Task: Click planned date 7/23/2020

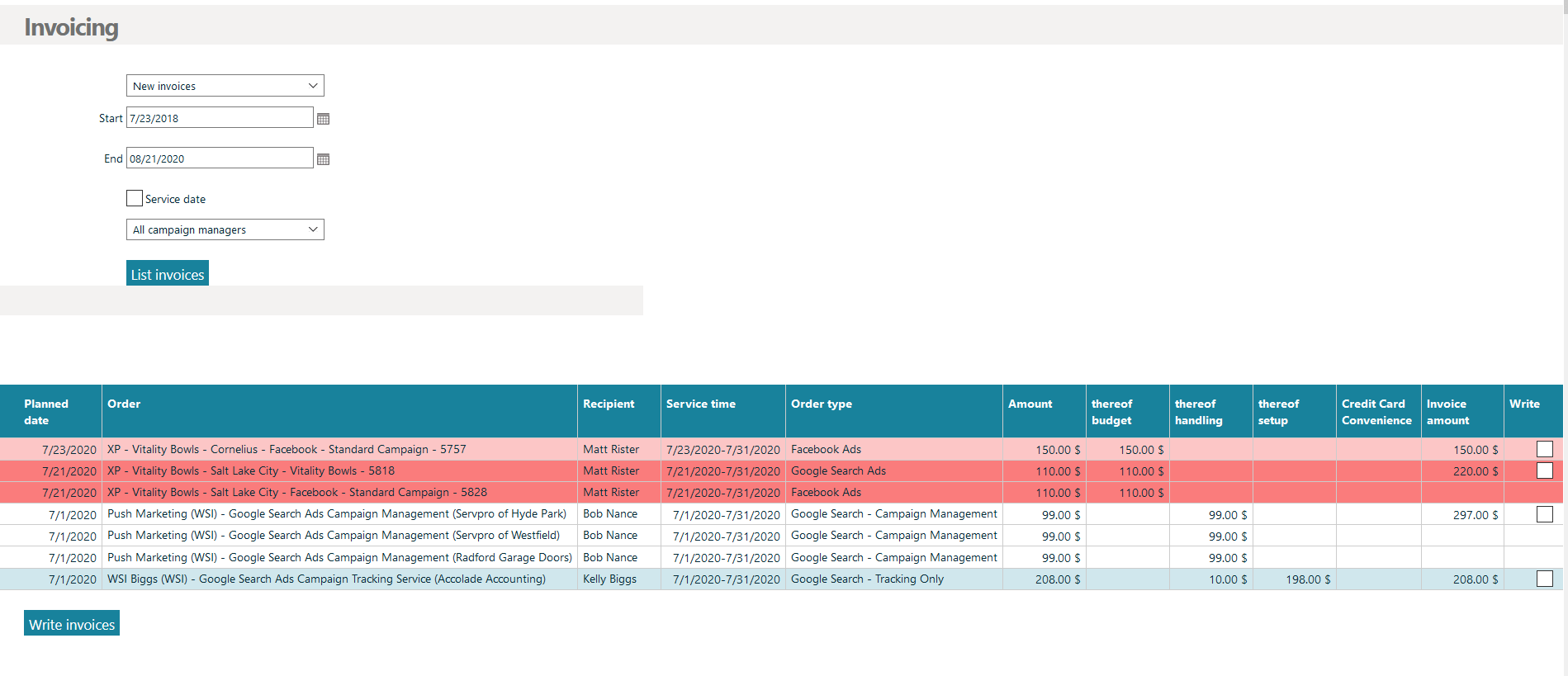Action: [x=69, y=450]
